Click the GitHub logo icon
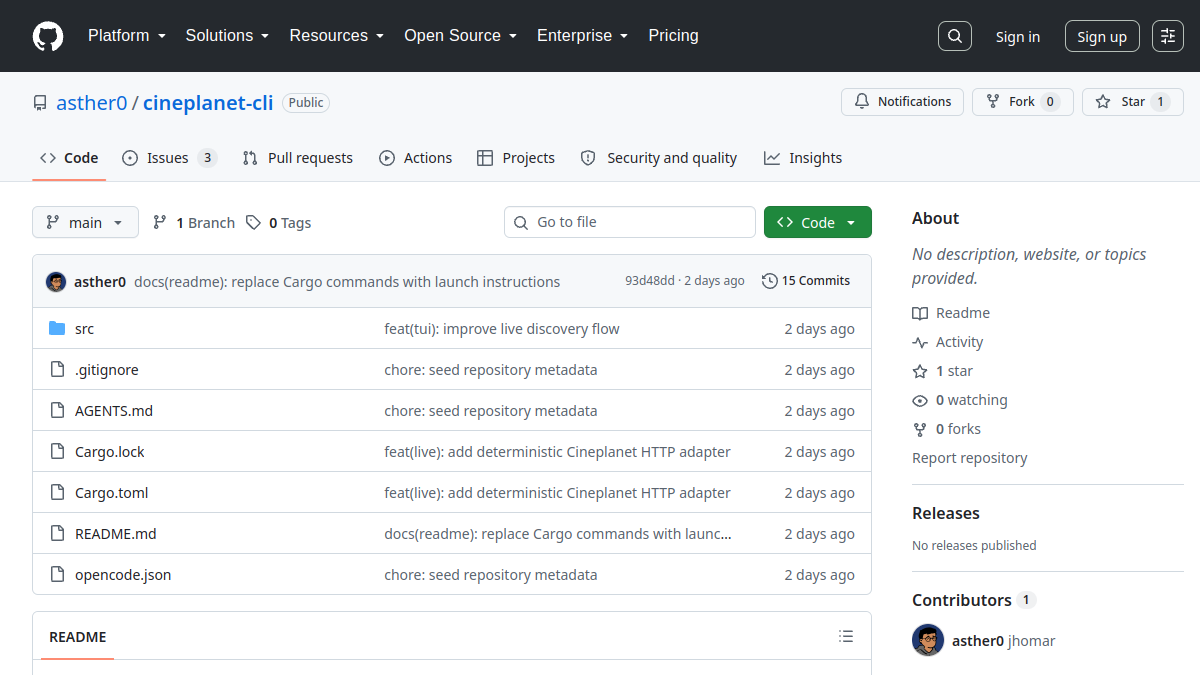The width and height of the screenshot is (1200, 675). tap(48, 36)
